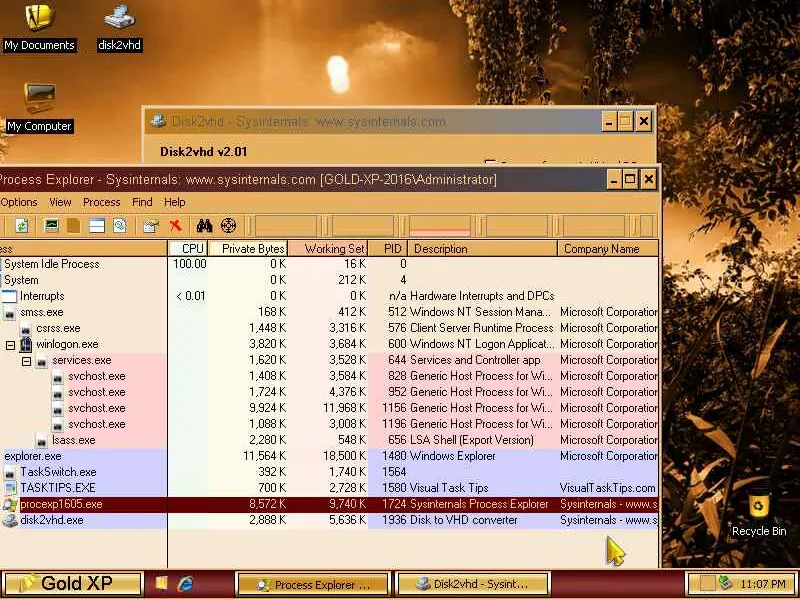Sort by the Working Set column header
The height and width of the screenshot is (600, 800).
tap(328, 248)
